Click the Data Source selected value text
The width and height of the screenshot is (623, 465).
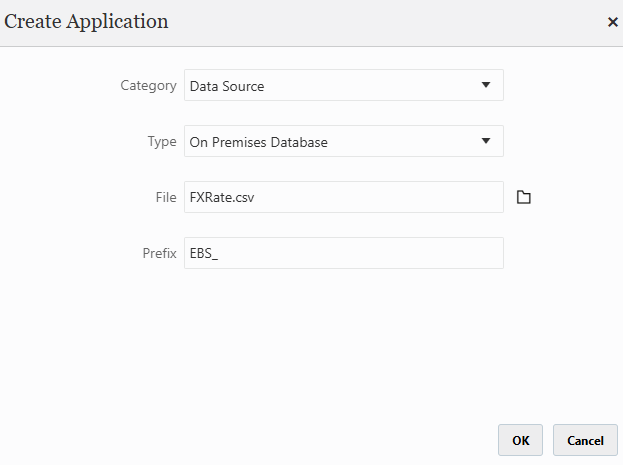(x=227, y=86)
